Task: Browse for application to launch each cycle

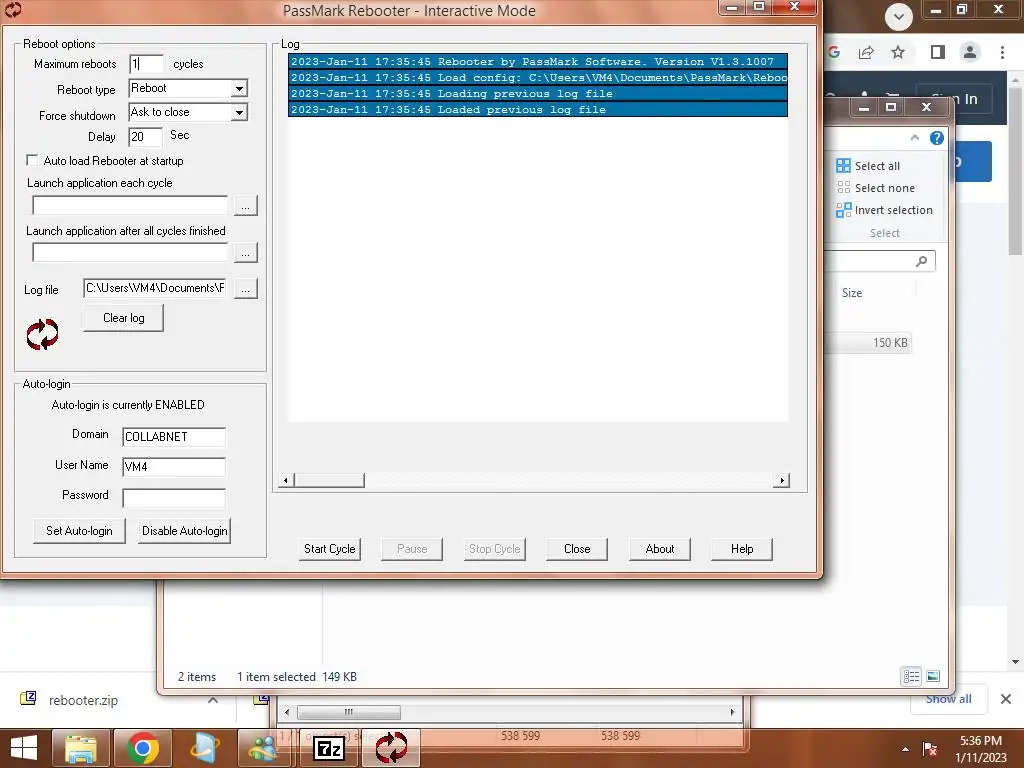Action: pyautogui.click(x=246, y=206)
